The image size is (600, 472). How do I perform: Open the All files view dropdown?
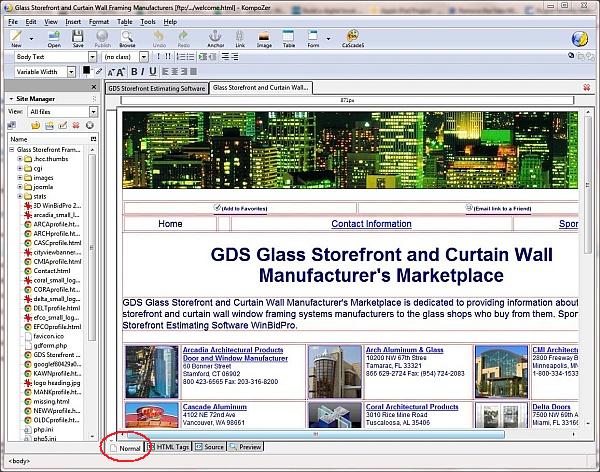93,112
